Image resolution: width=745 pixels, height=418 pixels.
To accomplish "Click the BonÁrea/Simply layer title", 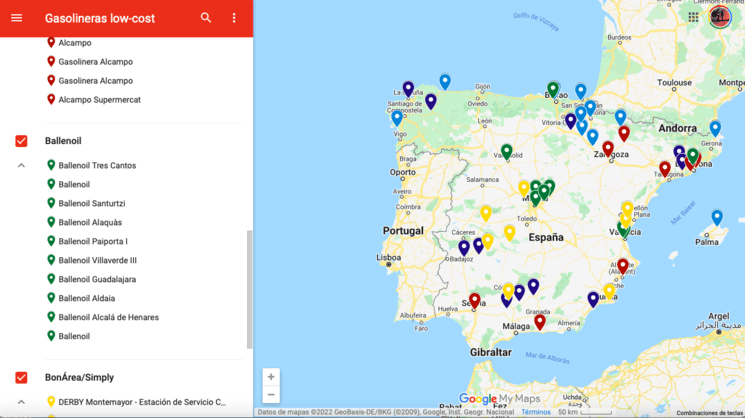I will (79, 378).
